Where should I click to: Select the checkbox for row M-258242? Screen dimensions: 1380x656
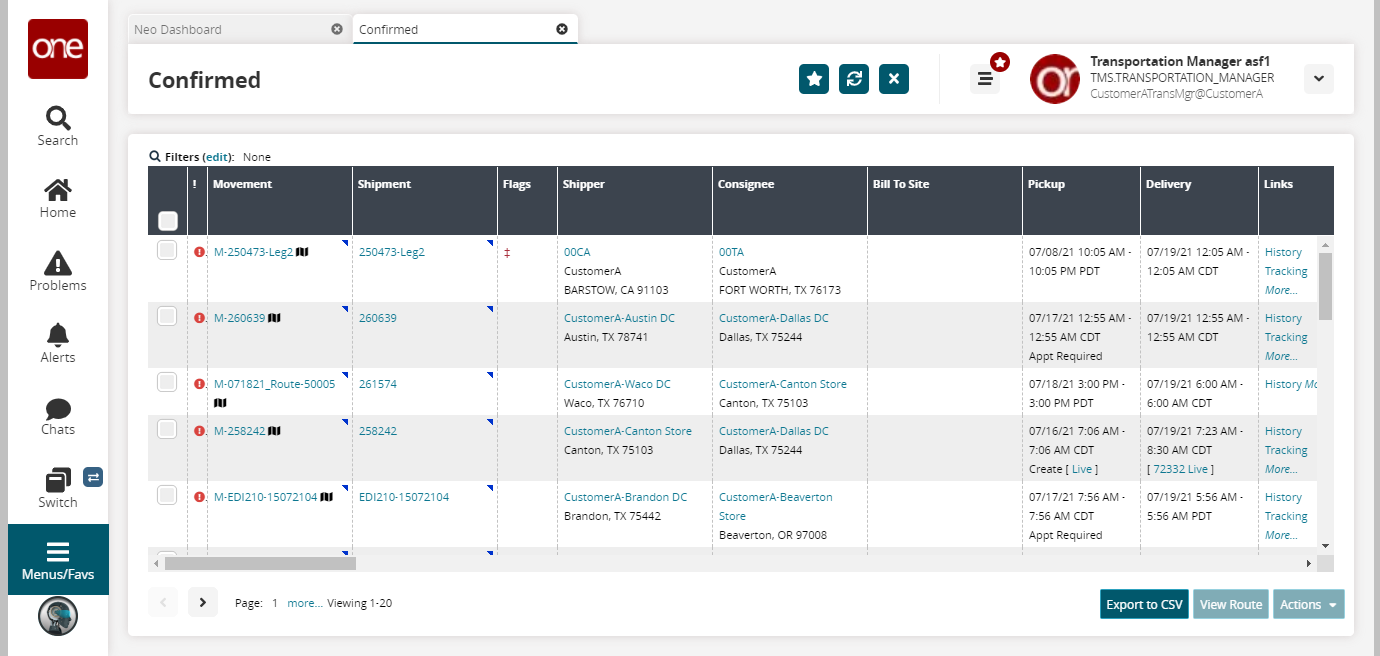coord(167,430)
